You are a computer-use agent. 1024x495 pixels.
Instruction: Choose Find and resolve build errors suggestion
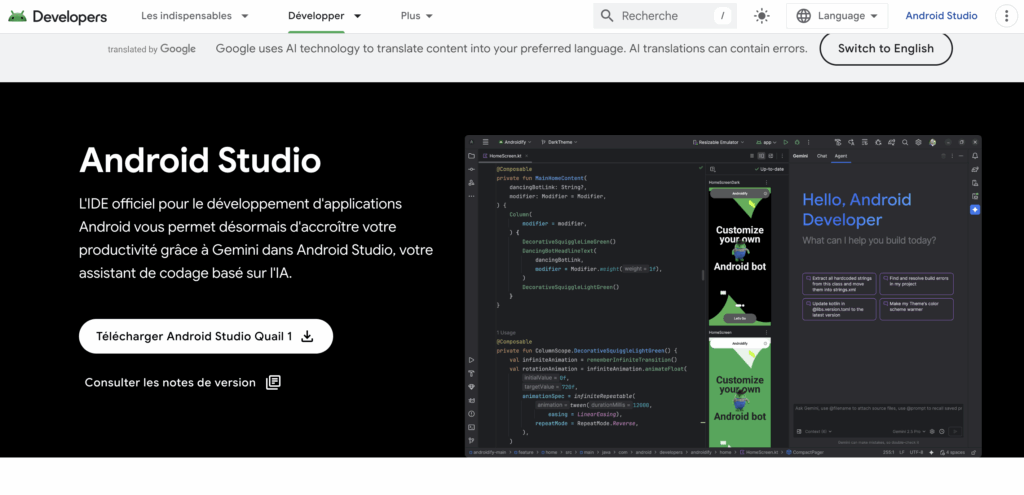(x=916, y=284)
